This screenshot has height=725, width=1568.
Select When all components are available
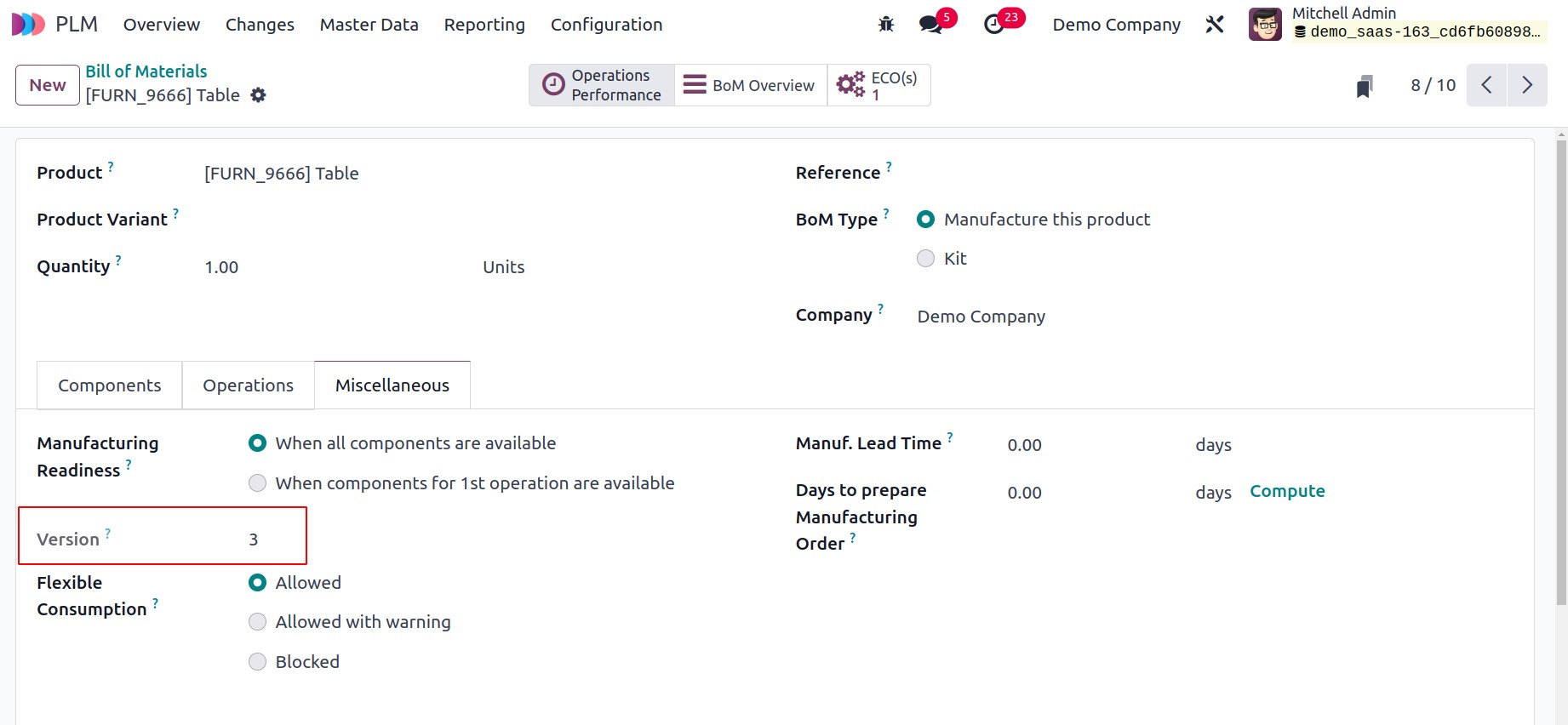pyautogui.click(x=257, y=443)
